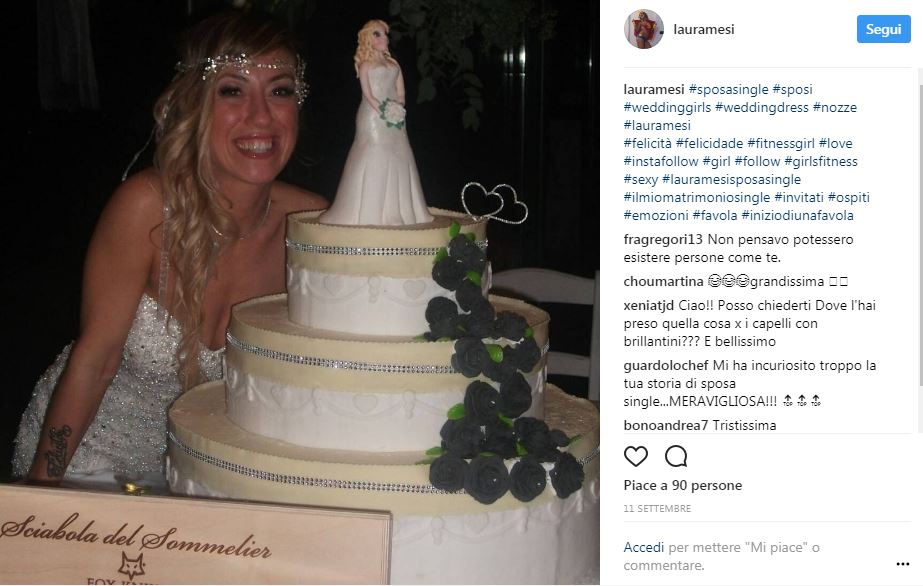This screenshot has height=586, width=923.
Task: Click the comment speech bubble icon
Action: pyautogui.click(x=676, y=456)
